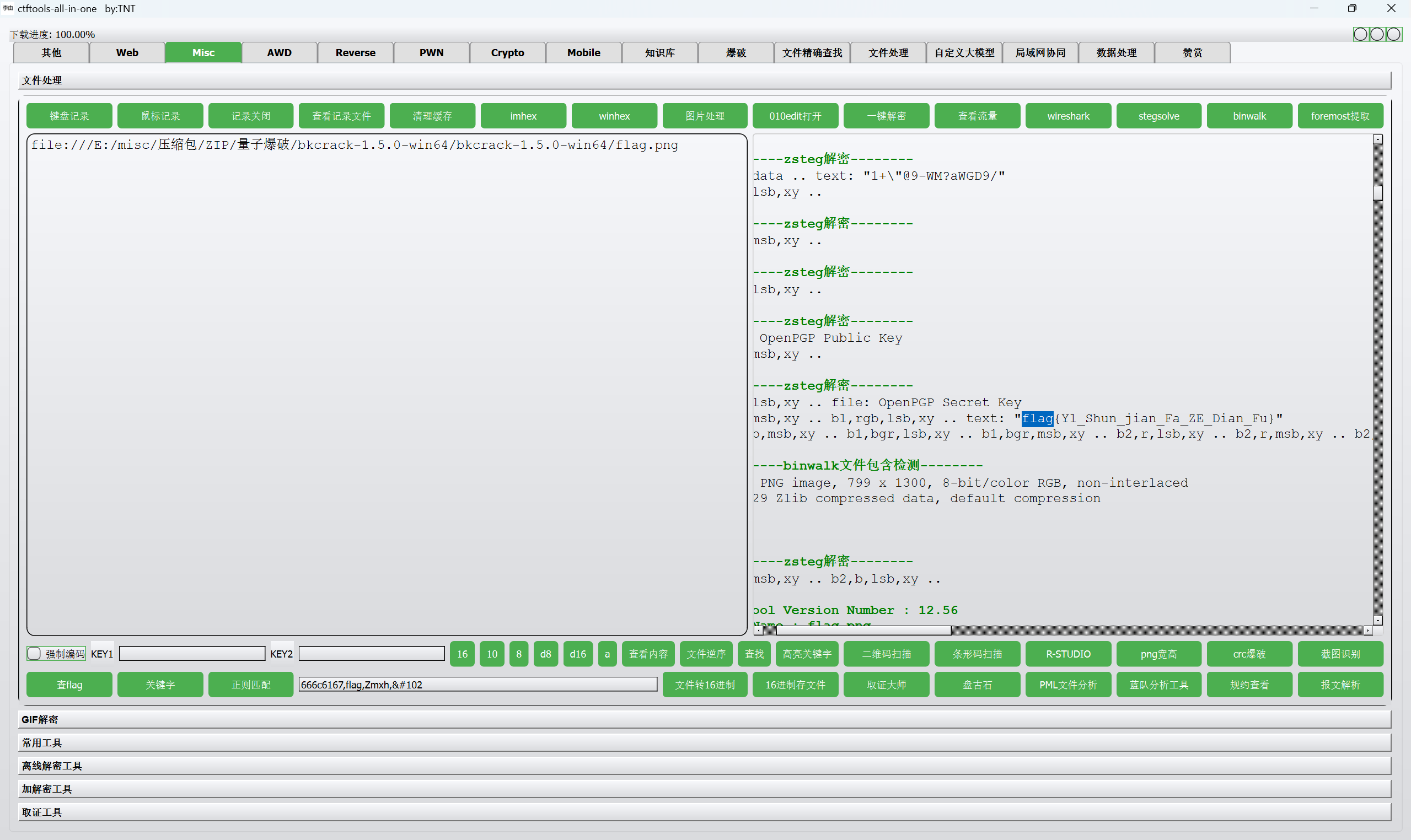
Task: Focus the KEY1 input field
Action: click(x=192, y=654)
